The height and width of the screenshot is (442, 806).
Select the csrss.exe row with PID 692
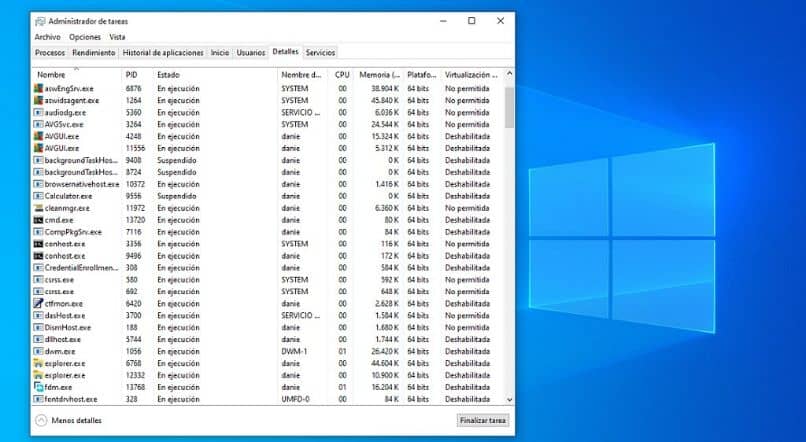[269, 291]
